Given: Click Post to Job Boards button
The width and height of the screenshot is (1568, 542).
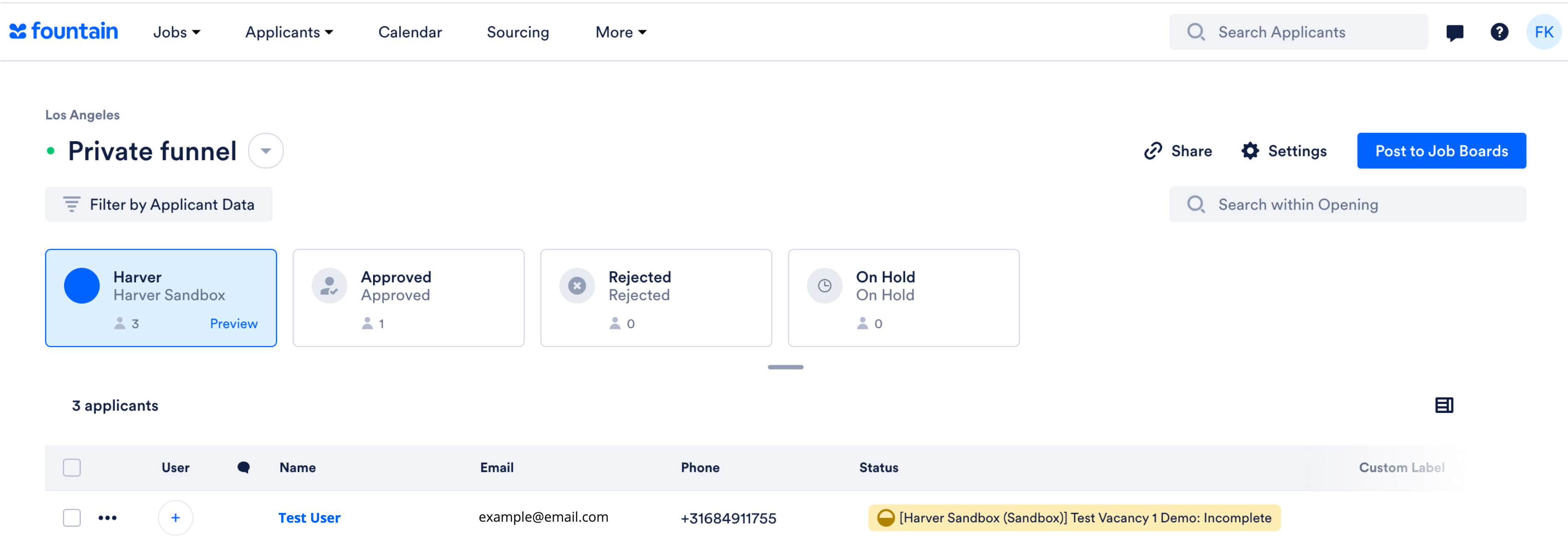Looking at the screenshot, I should (x=1441, y=151).
